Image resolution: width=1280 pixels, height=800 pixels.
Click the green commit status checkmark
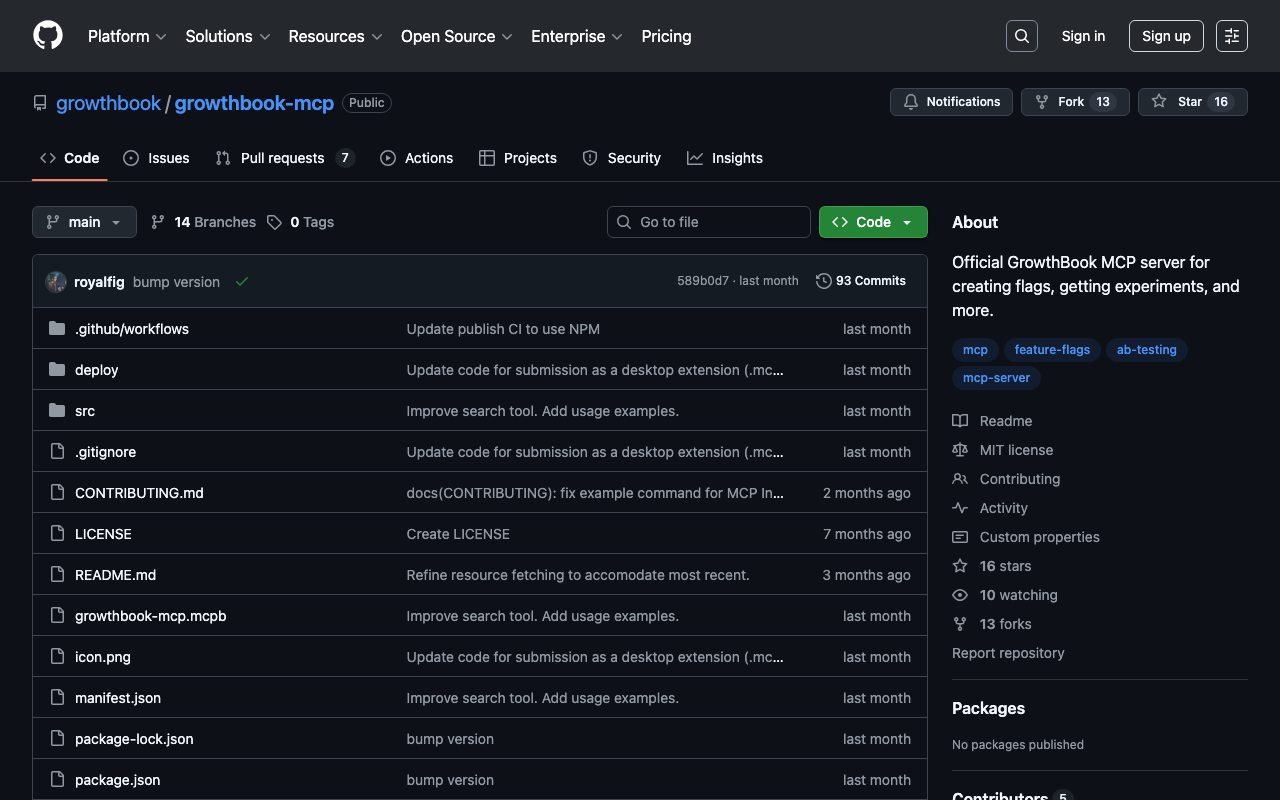241,282
